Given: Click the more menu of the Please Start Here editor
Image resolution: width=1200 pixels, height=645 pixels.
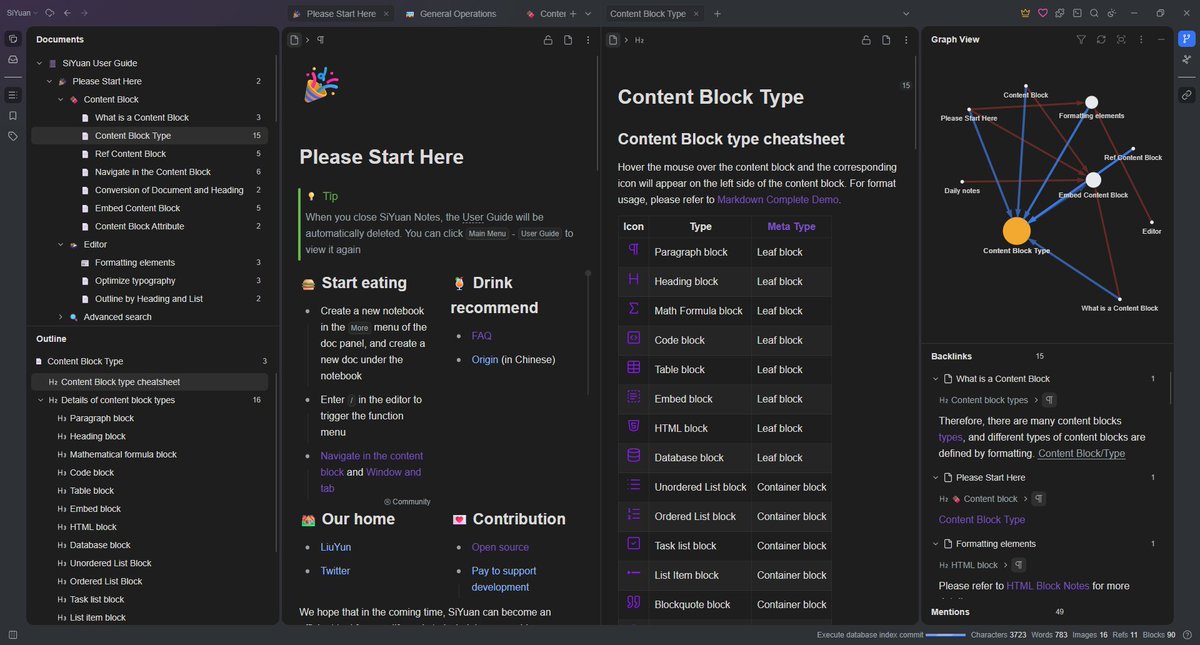Looking at the screenshot, I should pos(587,40).
